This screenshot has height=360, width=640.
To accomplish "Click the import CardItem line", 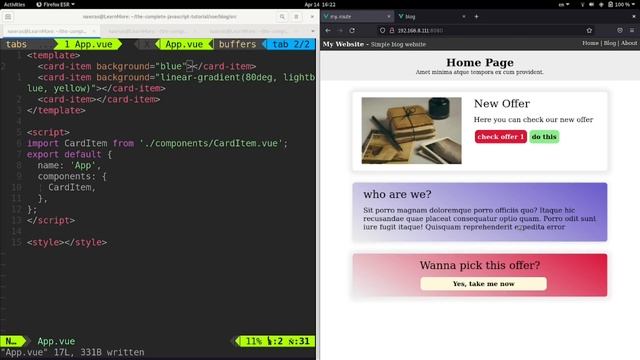I will point(158,143).
